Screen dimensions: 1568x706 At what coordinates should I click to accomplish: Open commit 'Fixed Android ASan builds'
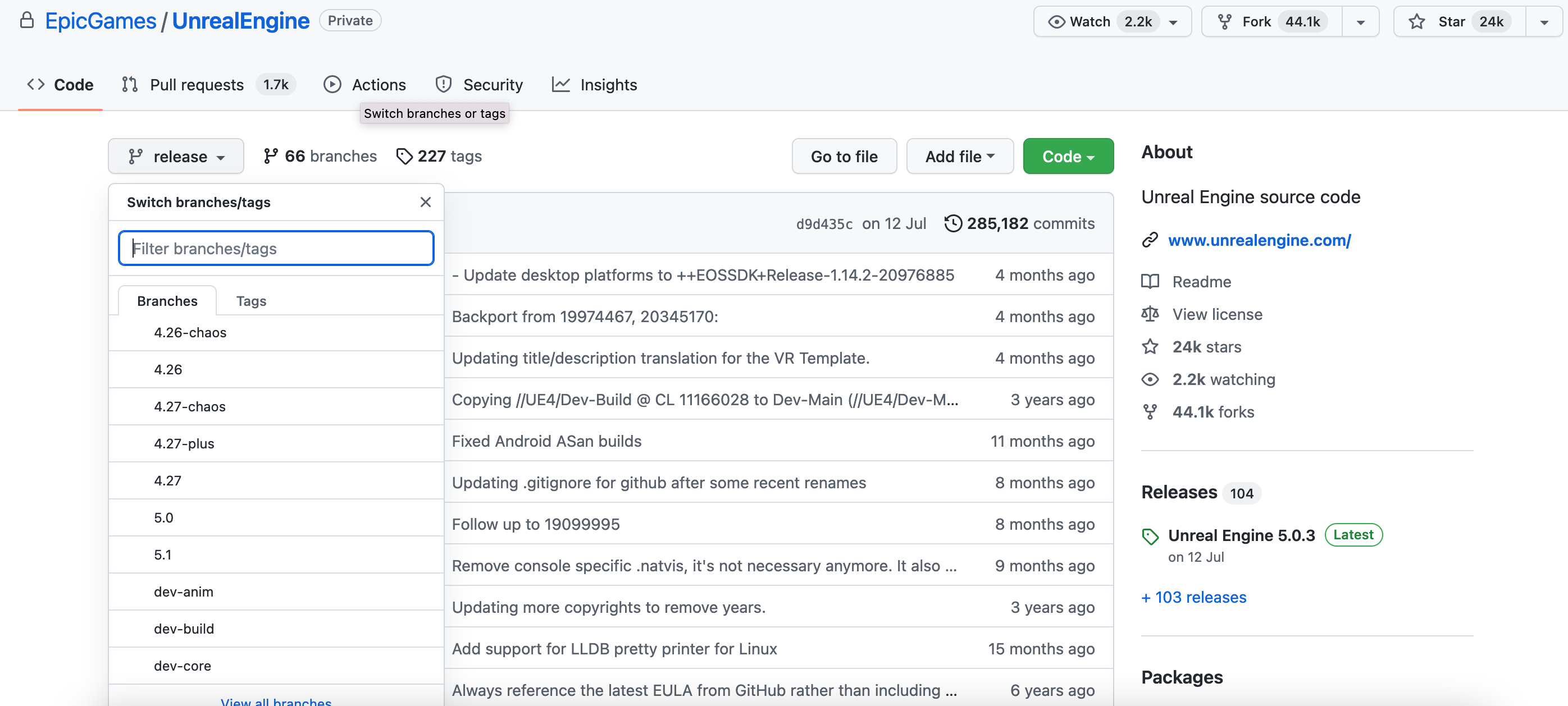pyautogui.click(x=546, y=441)
